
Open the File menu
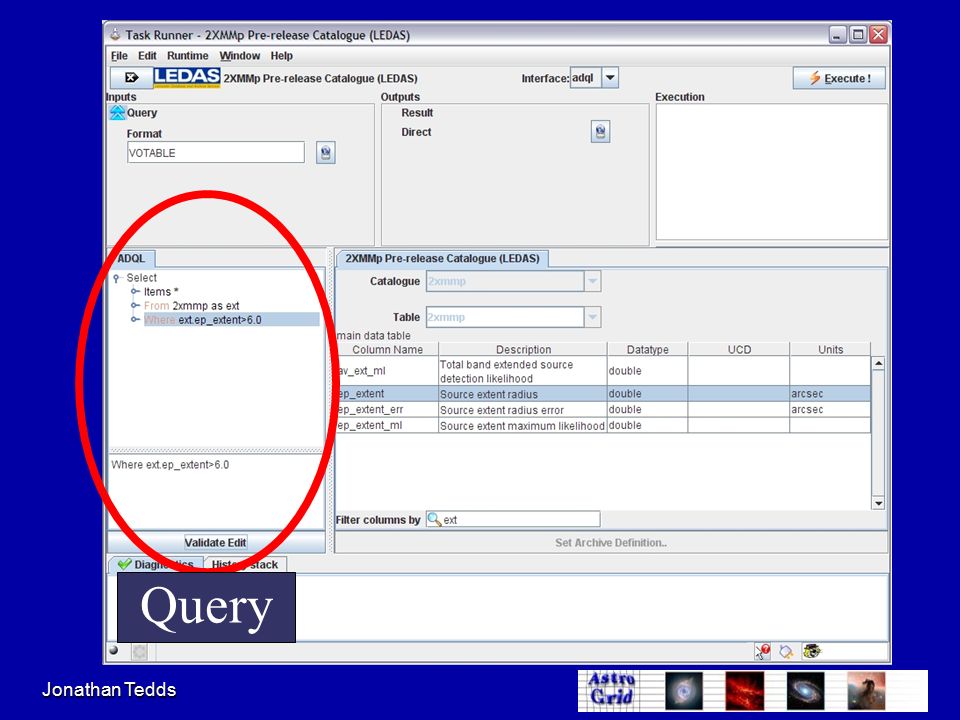pyautogui.click(x=119, y=56)
